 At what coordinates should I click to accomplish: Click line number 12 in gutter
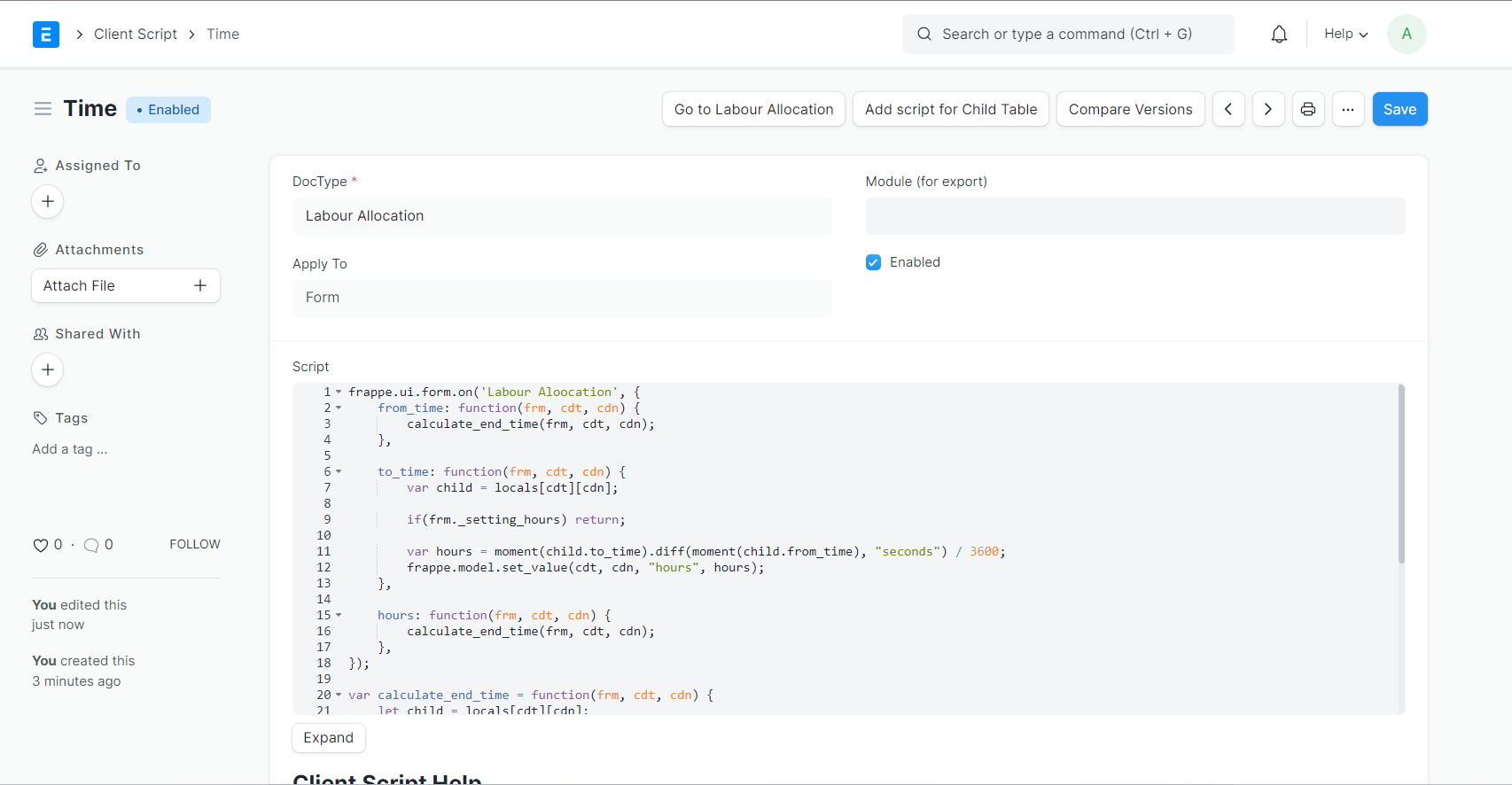[x=323, y=567]
